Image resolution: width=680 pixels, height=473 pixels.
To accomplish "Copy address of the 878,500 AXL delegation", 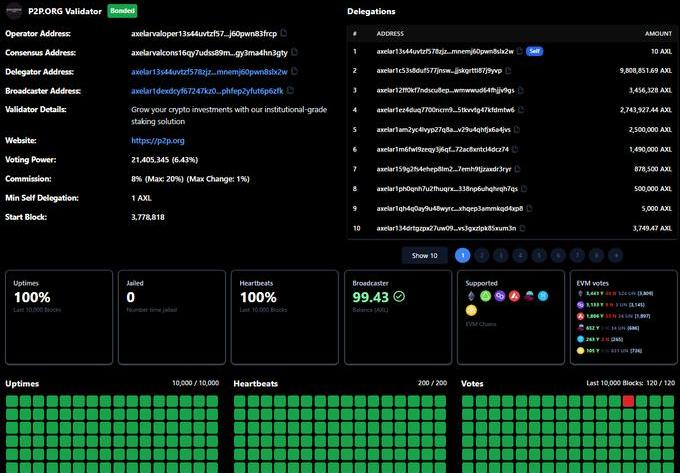I will click(517, 169).
